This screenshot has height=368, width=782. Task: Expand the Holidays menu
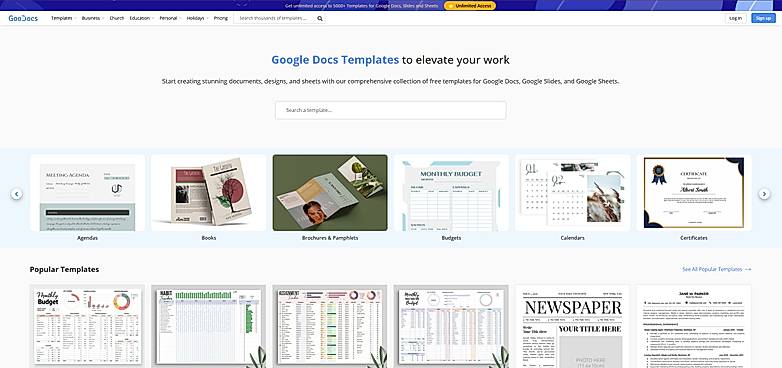197,18
